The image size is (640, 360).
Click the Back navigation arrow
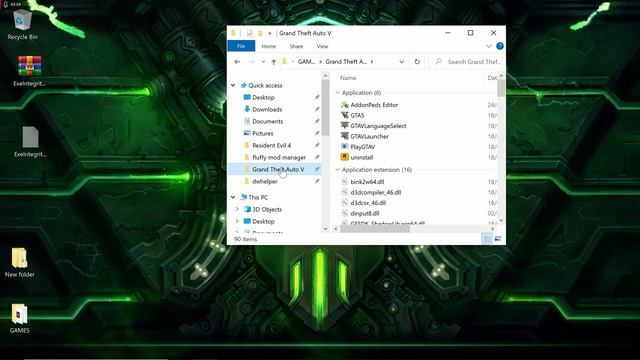tap(237, 62)
